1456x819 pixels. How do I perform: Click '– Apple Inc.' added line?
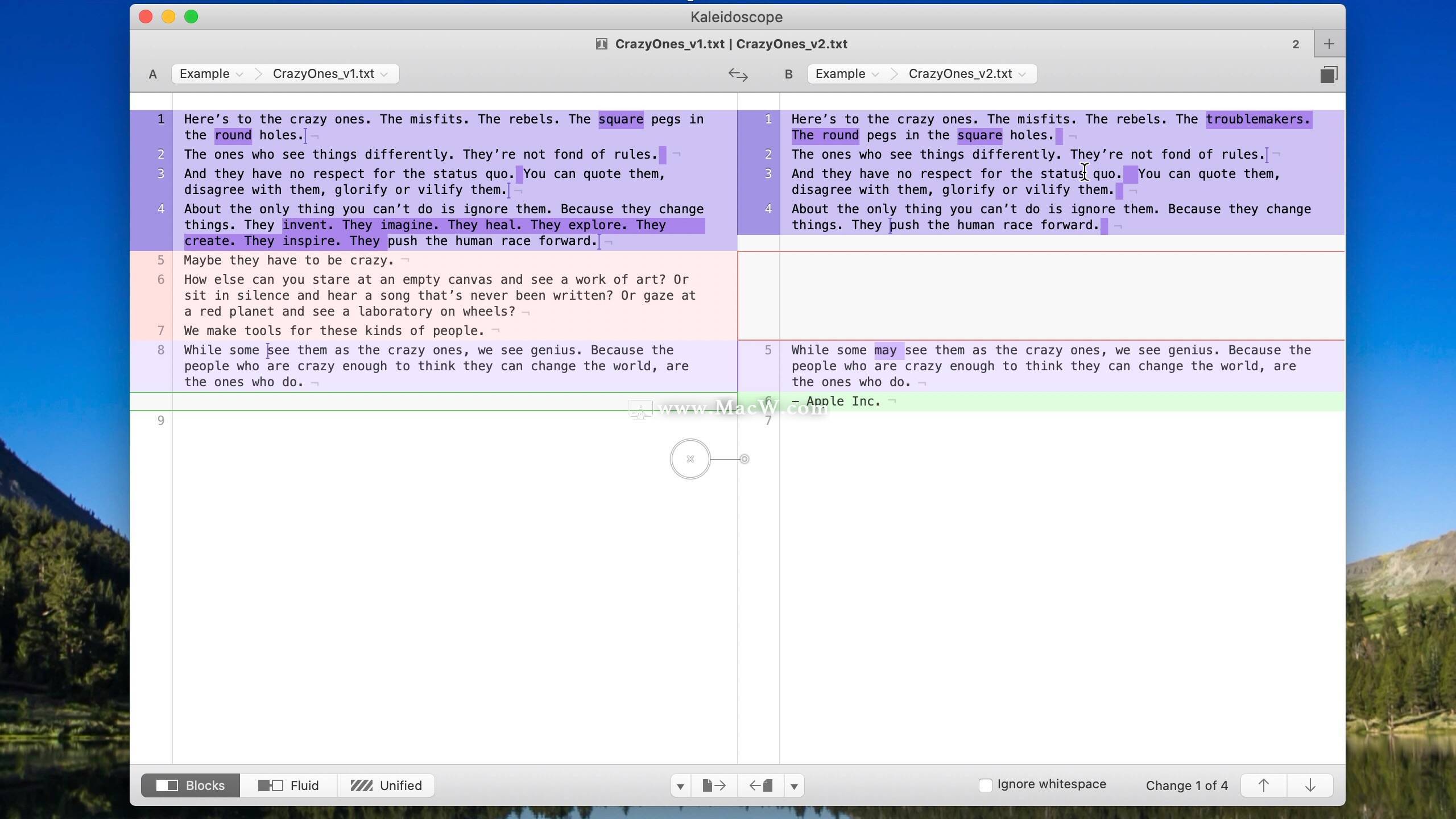click(836, 402)
